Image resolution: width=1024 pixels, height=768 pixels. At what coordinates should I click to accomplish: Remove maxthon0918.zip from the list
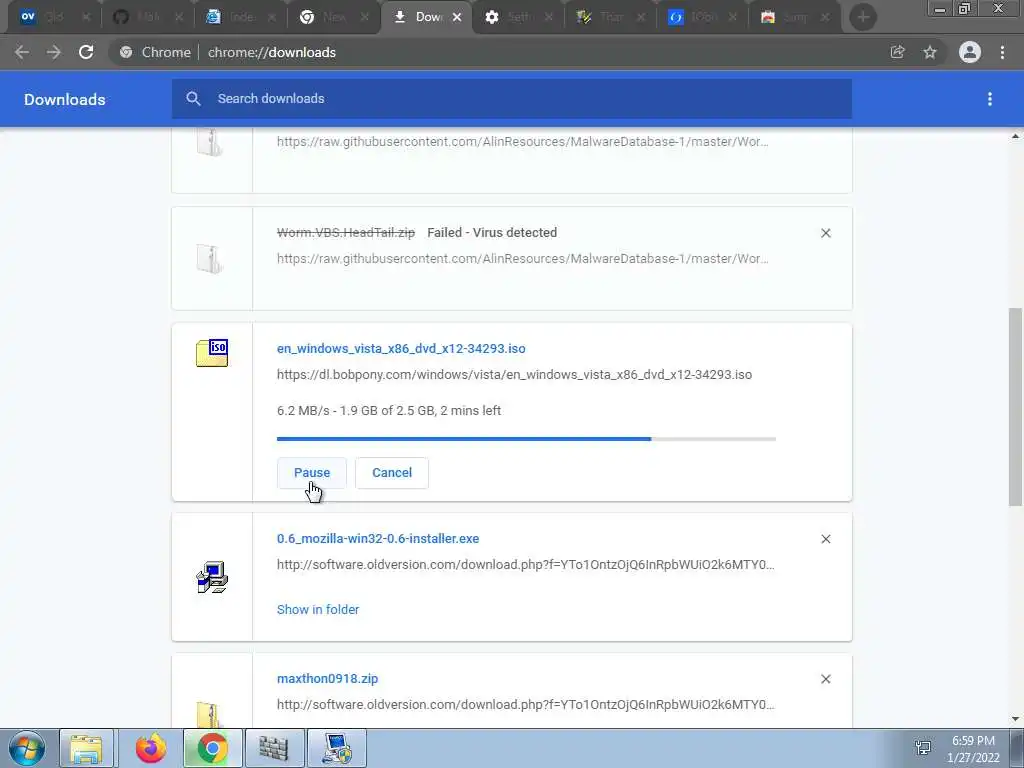coord(825,679)
